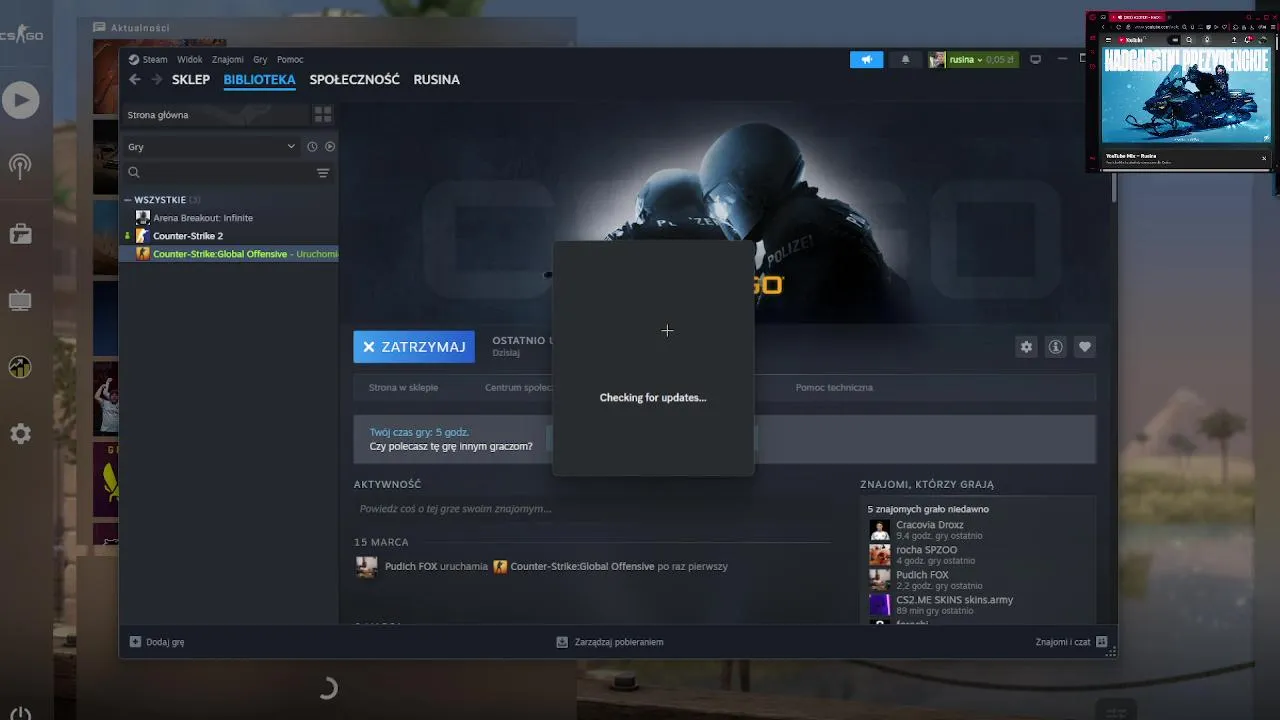Click the activity post input field
The image size is (1280, 720).
pos(592,509)
